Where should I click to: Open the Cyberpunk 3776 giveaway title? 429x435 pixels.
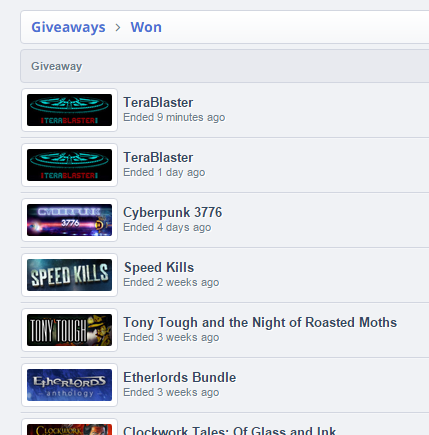[x=173, y=212]
